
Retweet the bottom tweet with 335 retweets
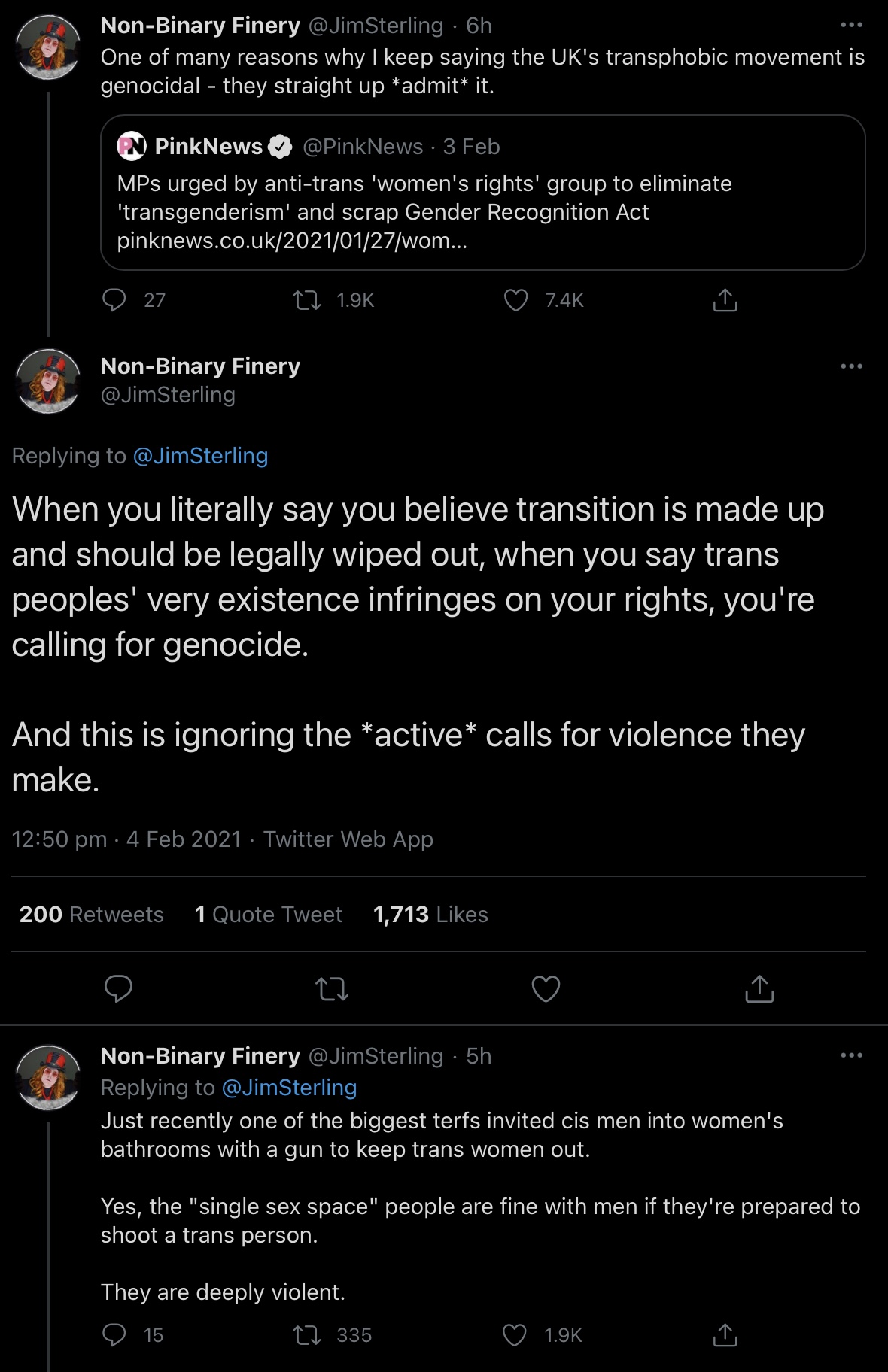click(306, 1335)
